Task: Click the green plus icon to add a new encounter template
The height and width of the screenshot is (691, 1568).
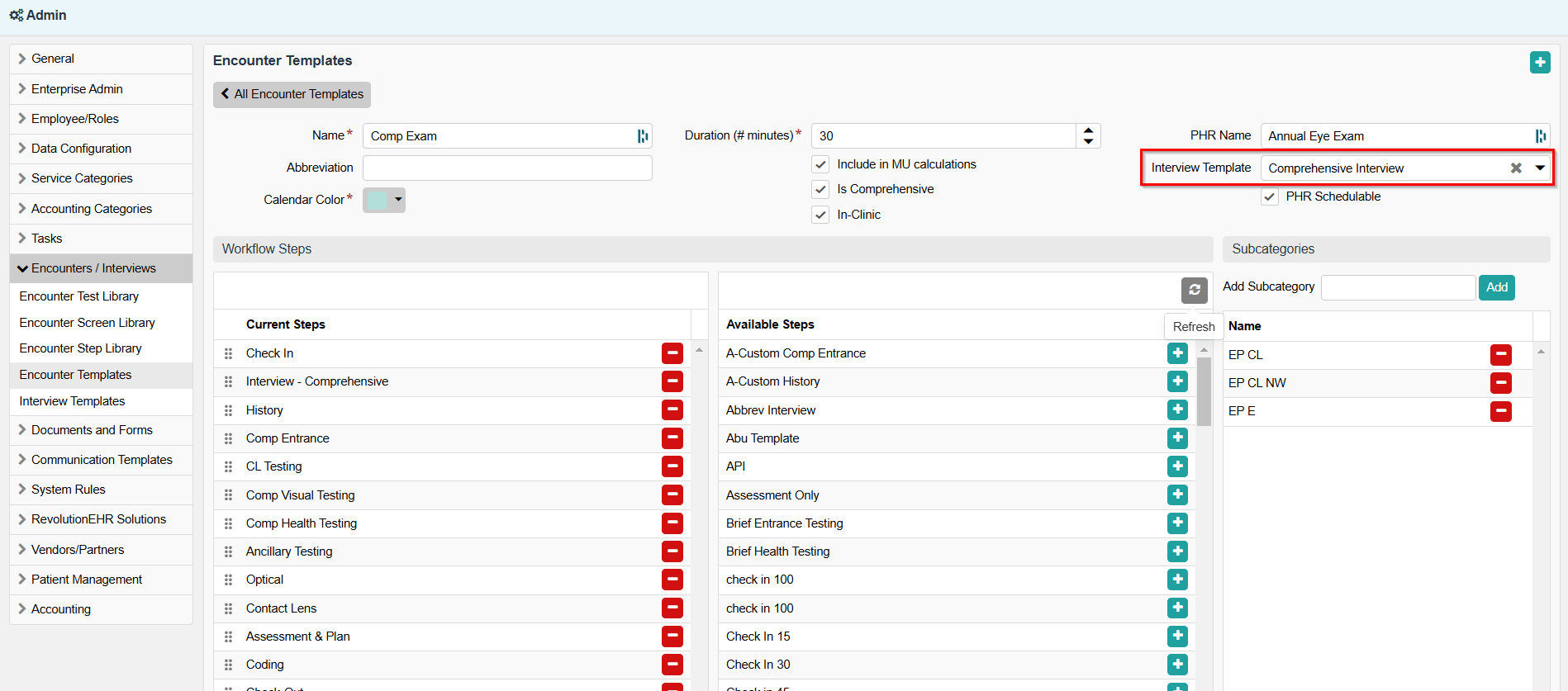Action: (x=1539, y=63)
